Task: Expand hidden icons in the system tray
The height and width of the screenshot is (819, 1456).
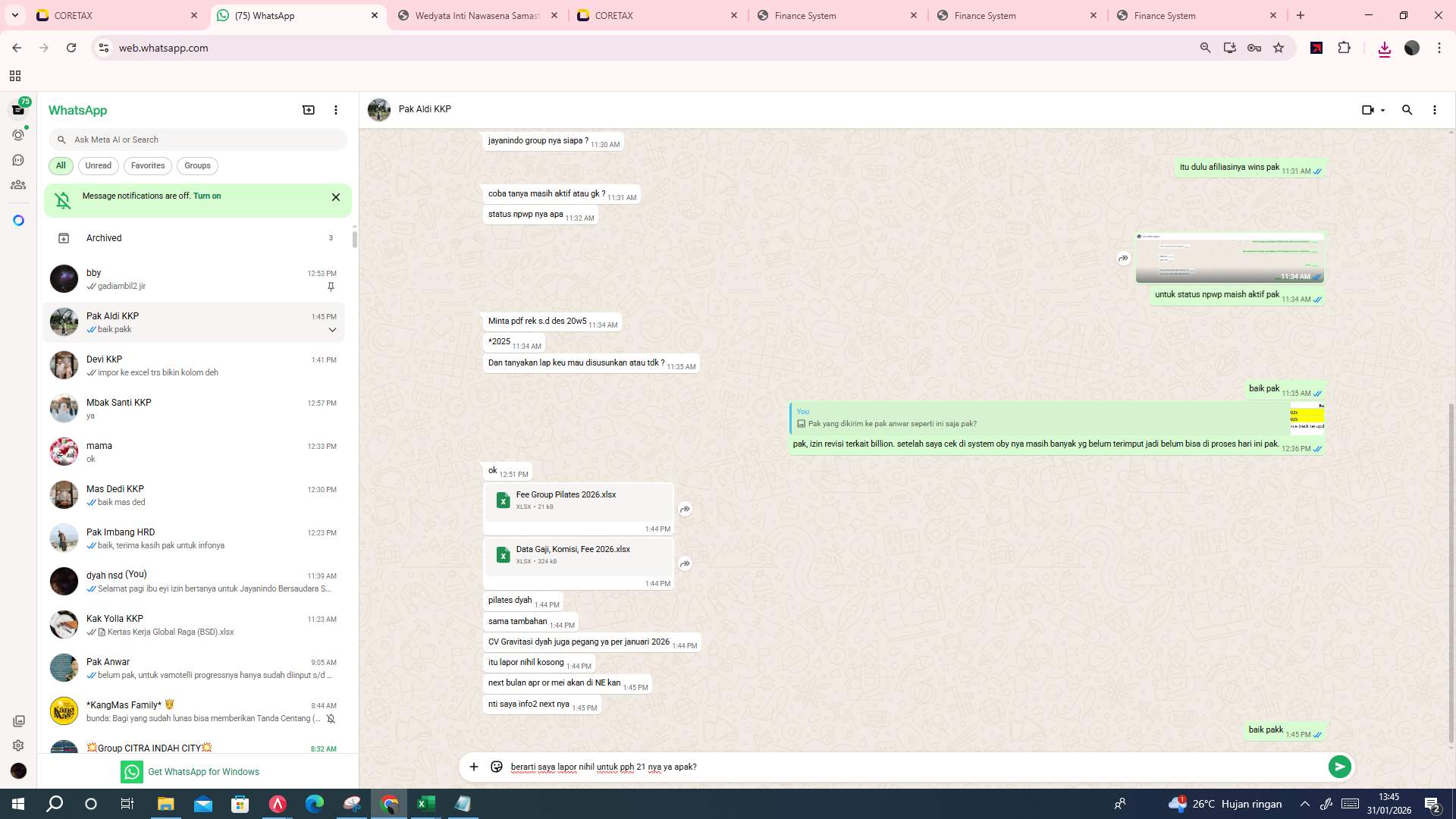Action: coord(1304,803)
